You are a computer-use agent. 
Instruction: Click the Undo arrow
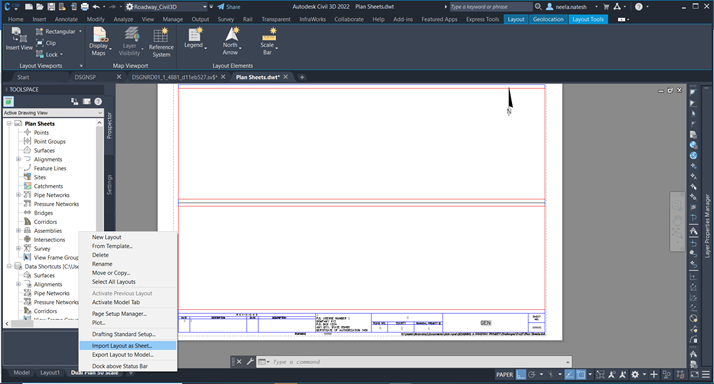[96, 7]
